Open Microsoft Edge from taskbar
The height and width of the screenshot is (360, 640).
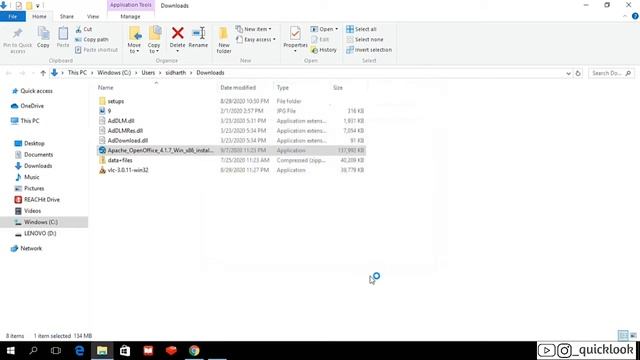[x=79, y=351]
